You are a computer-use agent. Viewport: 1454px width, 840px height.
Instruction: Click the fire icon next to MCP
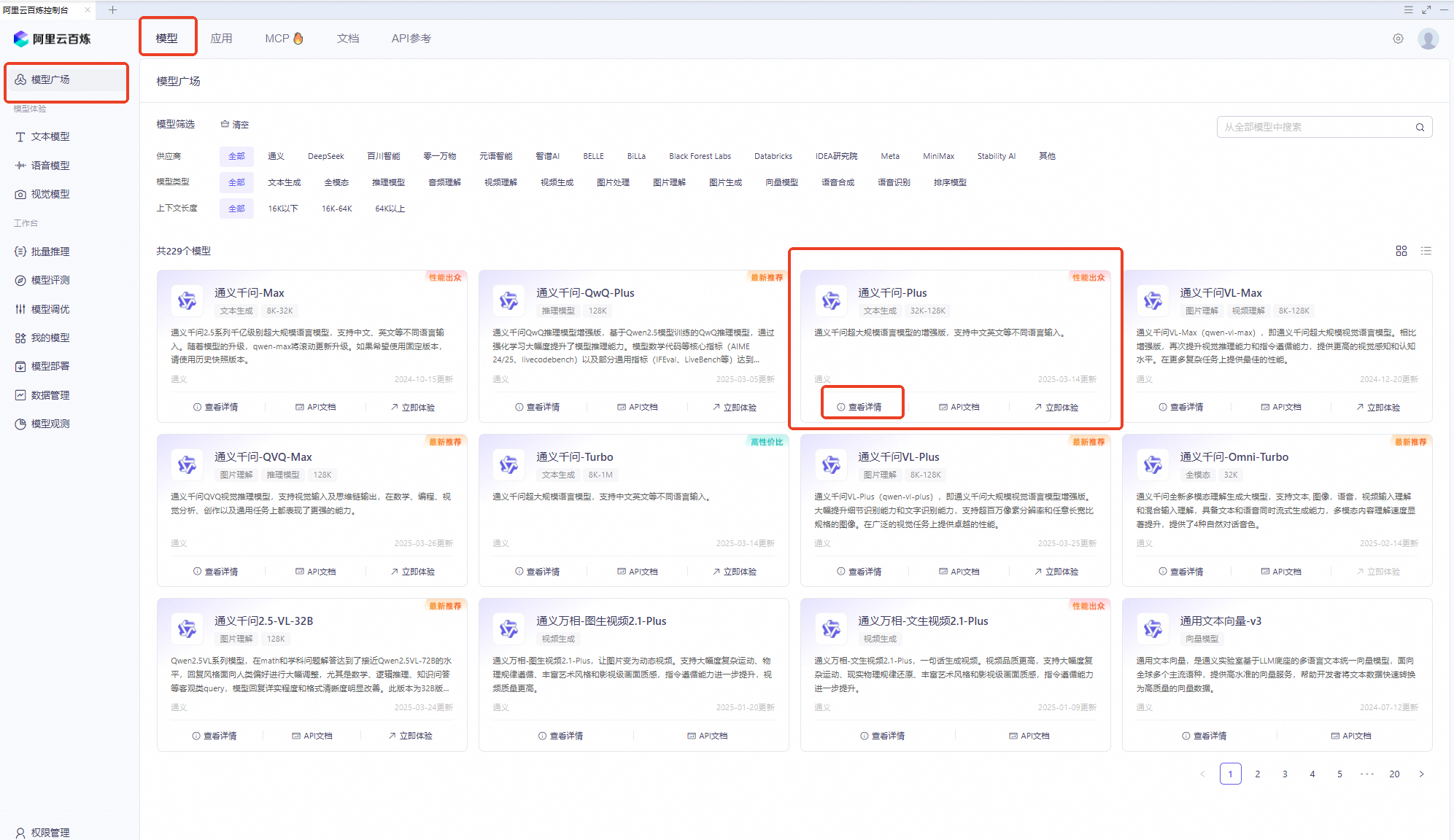pos(298,38)
